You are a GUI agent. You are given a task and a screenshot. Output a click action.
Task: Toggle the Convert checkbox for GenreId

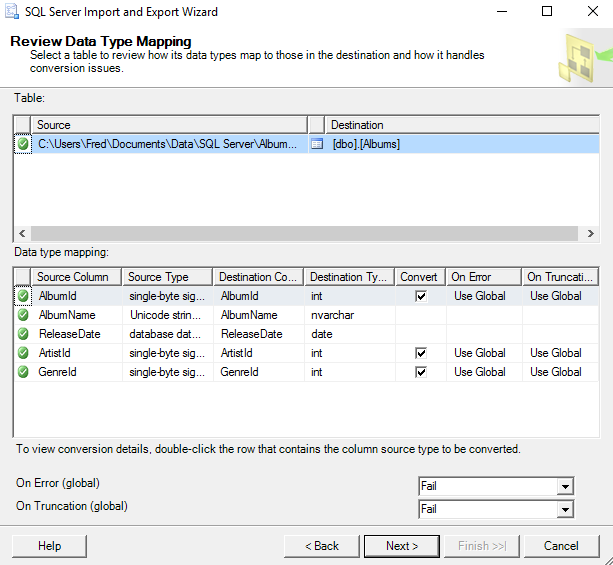(x=420, y=372)
